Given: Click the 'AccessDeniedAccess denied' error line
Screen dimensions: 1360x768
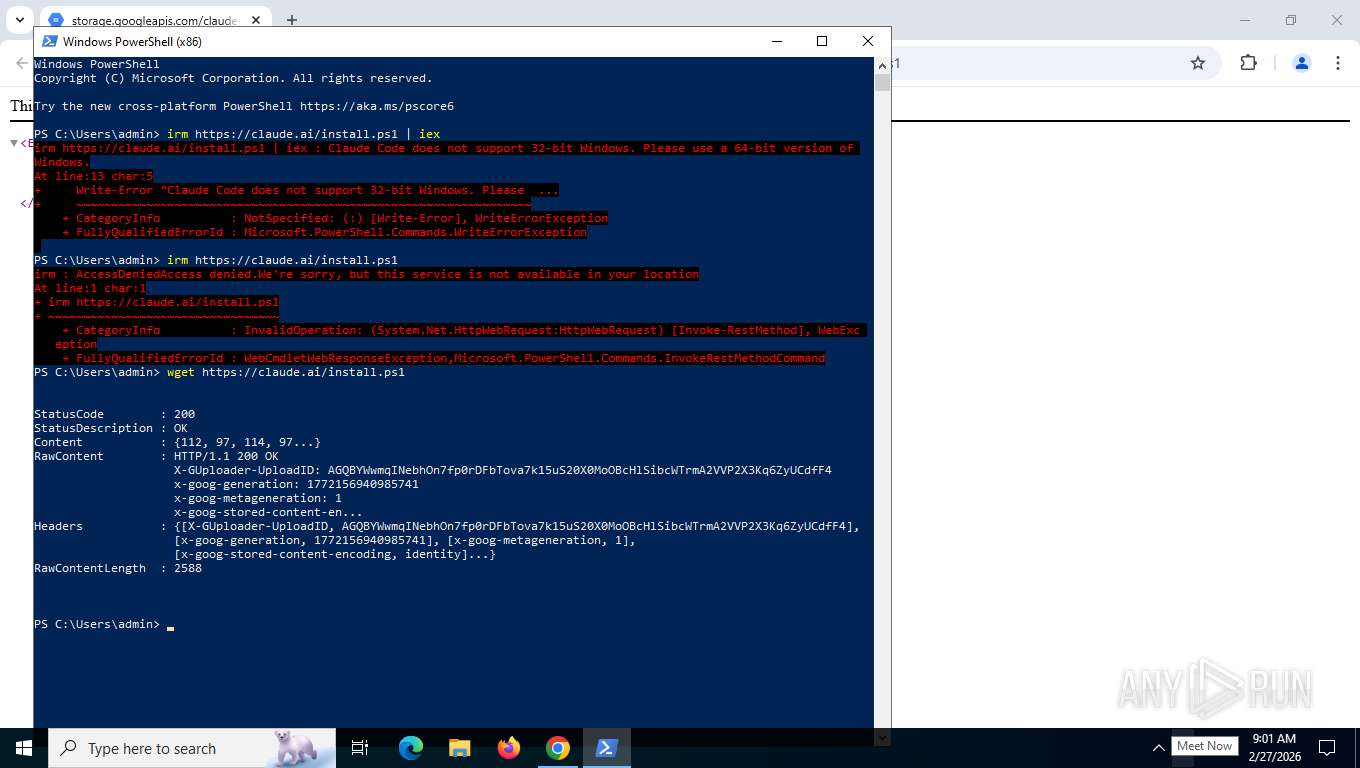Looking at the screenshot, I should (x=366, y=274).
